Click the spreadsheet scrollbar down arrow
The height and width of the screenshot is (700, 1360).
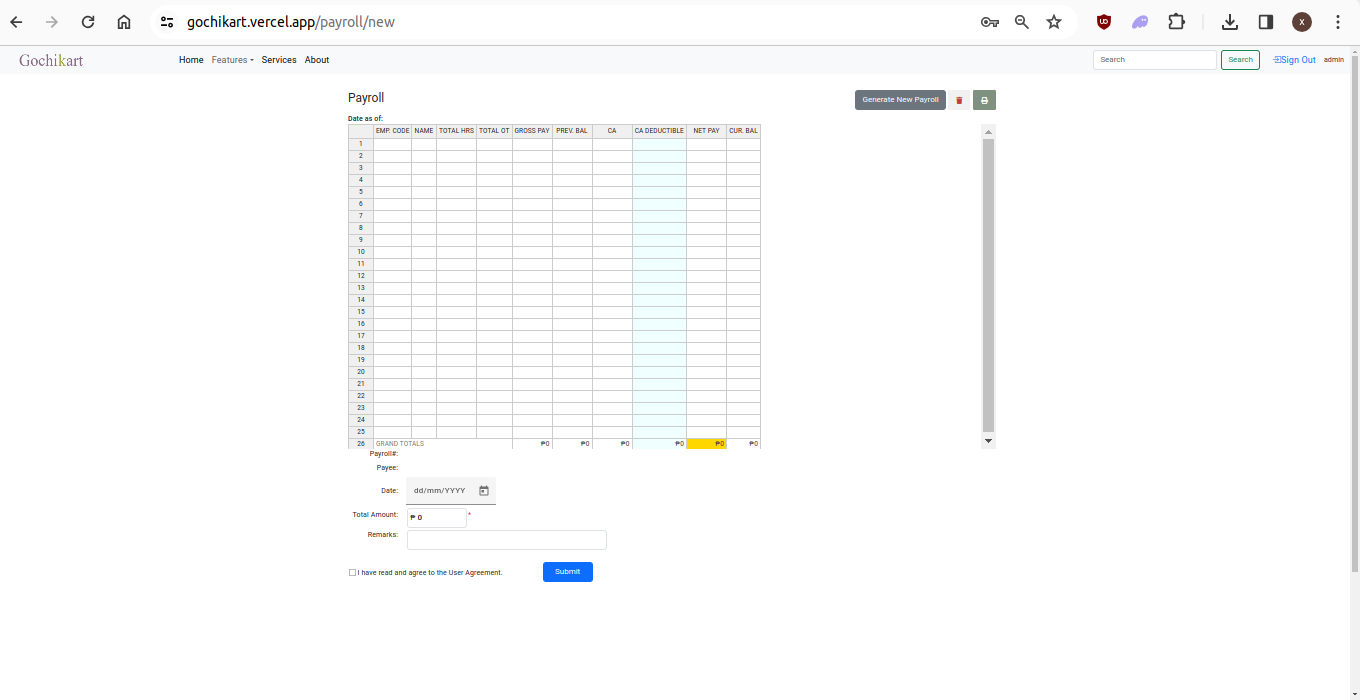pyautogui.click(x=988, y=441)
